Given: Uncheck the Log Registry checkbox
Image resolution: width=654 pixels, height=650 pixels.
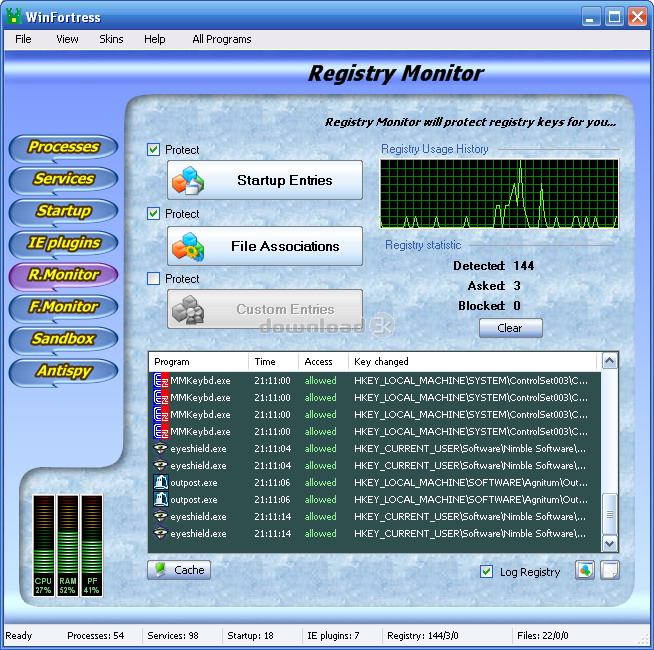Looking at the screenshot, I should (x=486, y=572).
